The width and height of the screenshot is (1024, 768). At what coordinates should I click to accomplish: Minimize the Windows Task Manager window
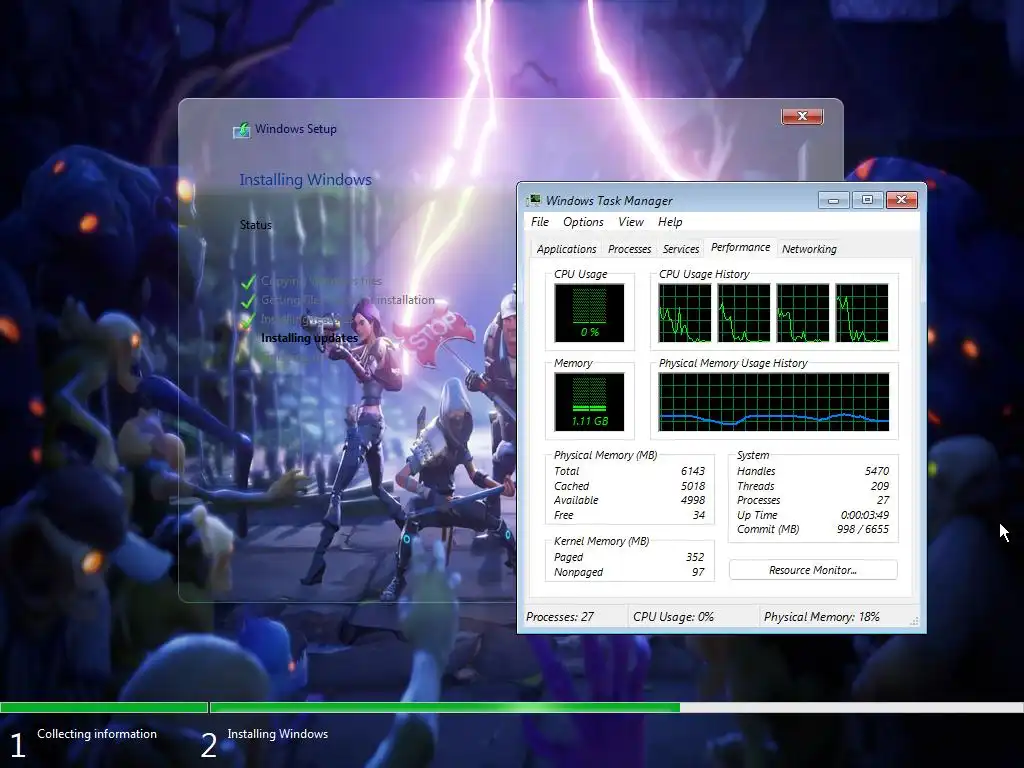click(x=834, y=200)
